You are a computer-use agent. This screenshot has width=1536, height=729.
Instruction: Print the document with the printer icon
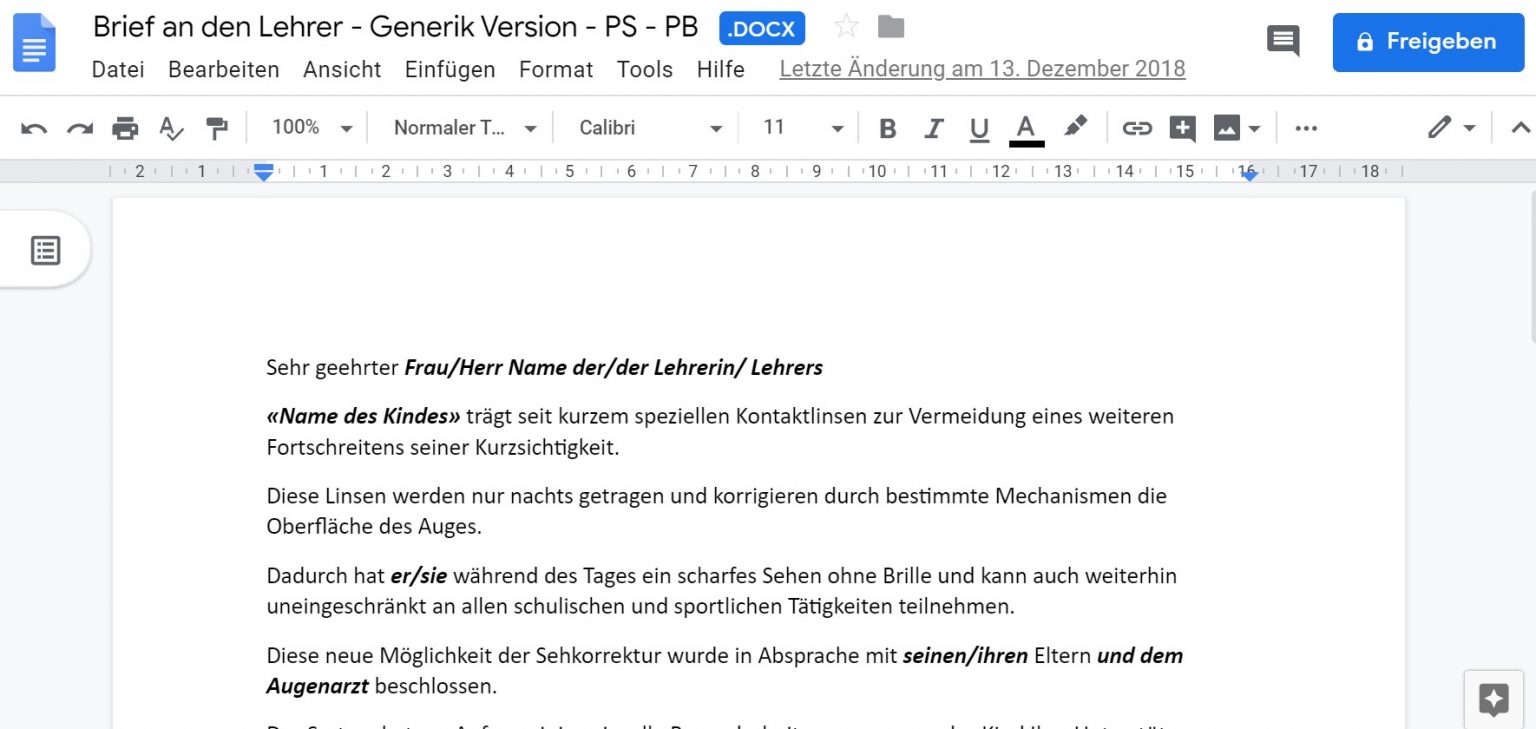click(x=125, y=128)
